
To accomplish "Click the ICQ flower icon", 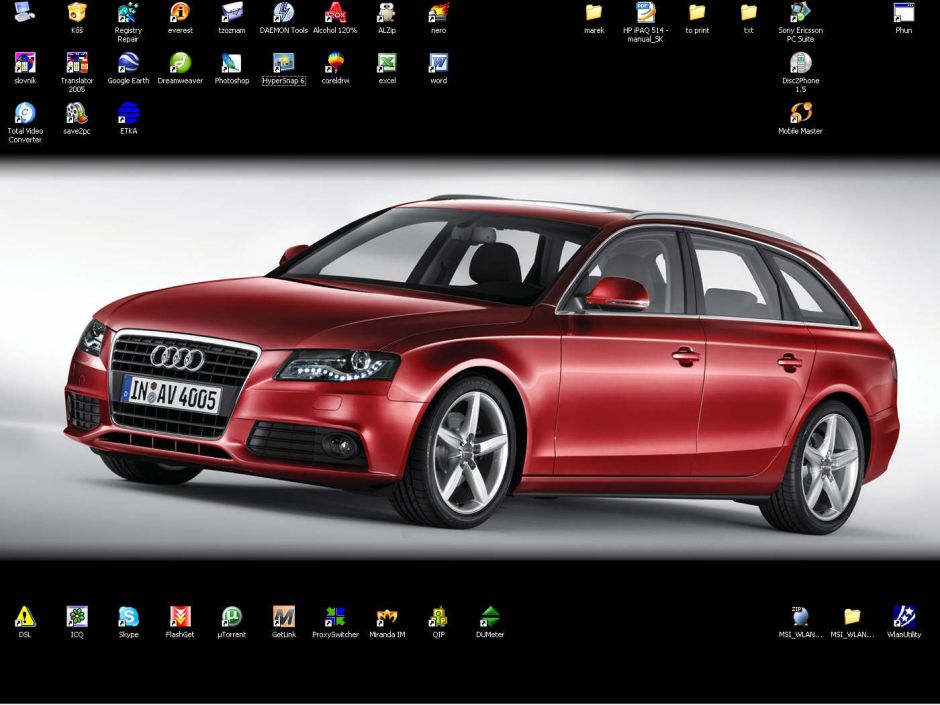I will 77,617.
